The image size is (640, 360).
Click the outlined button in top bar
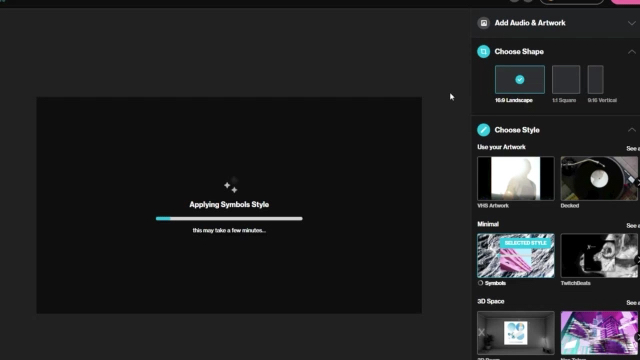[571, 2]
